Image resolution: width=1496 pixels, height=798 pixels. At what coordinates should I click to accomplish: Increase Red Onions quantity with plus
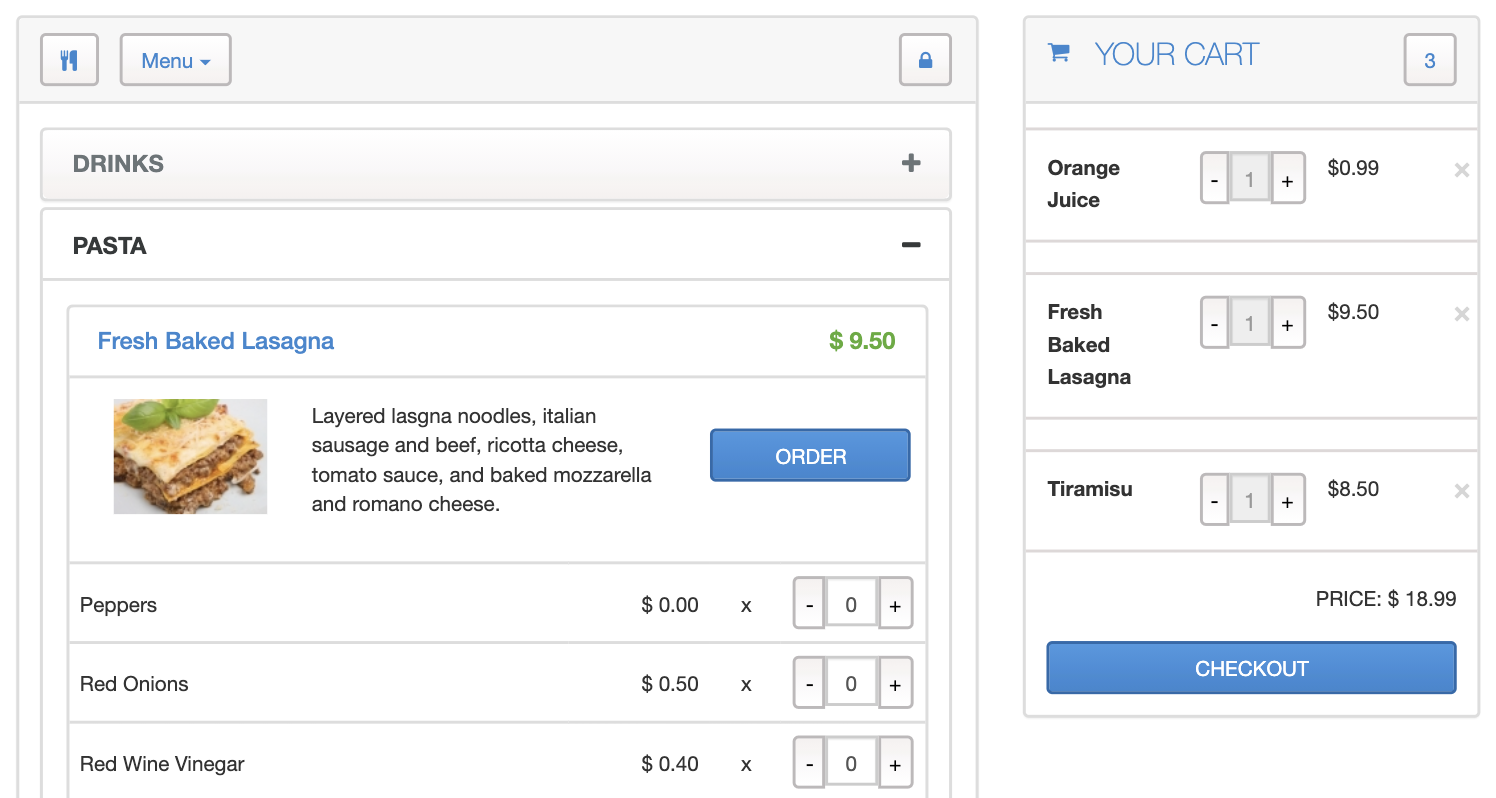(x=895, y=684)
